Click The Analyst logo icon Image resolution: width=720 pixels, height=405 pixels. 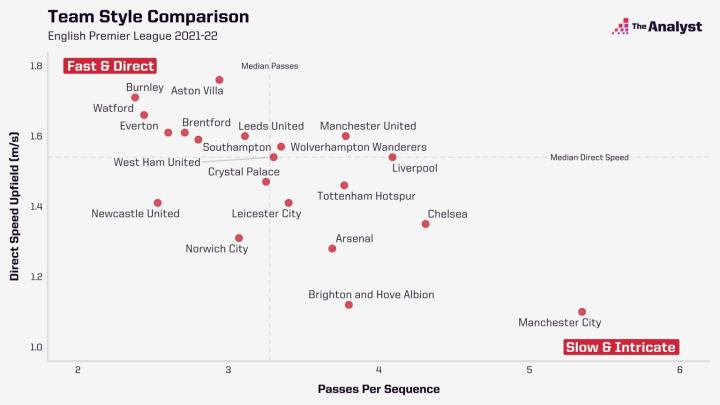pyautogui.click(x=620, y=26)
